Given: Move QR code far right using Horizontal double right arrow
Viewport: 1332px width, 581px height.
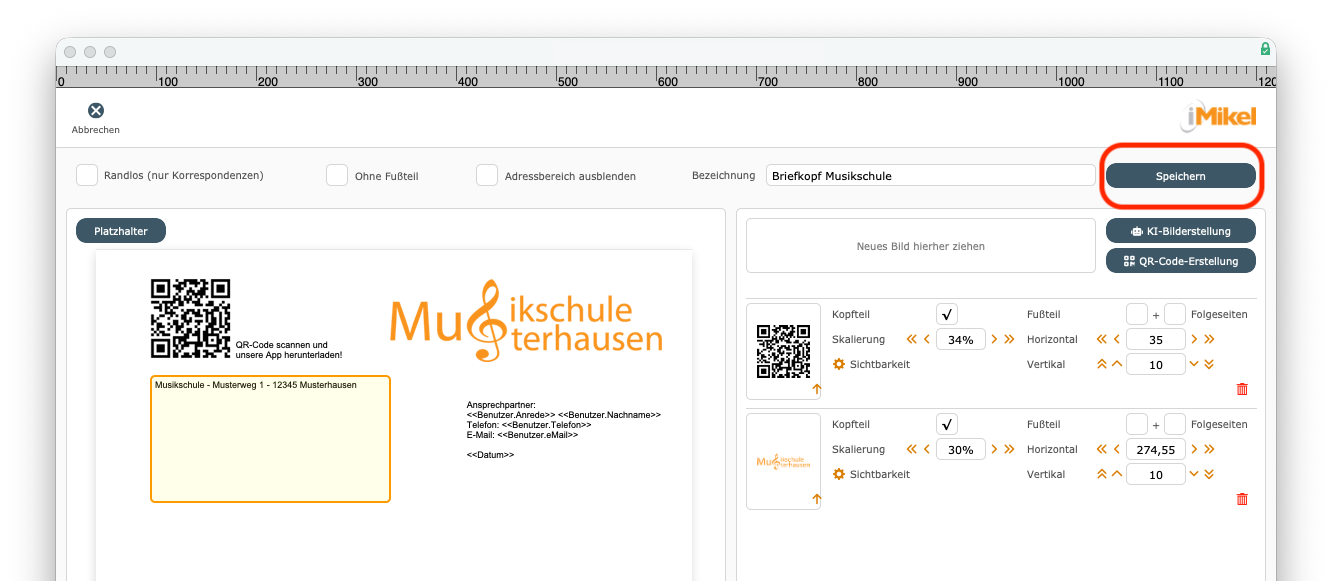Looking at the screenshot, I should pos(1209,339).
